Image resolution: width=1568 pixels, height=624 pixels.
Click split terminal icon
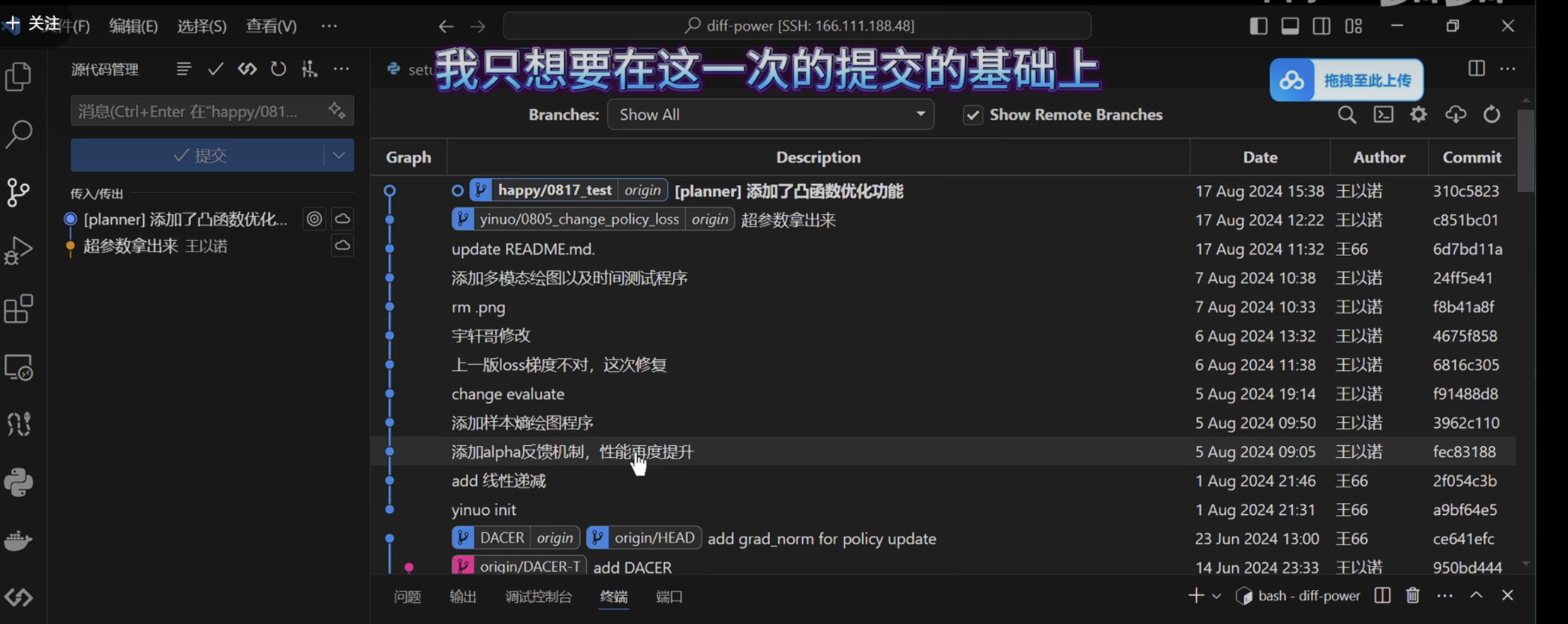coord(1382,596)
